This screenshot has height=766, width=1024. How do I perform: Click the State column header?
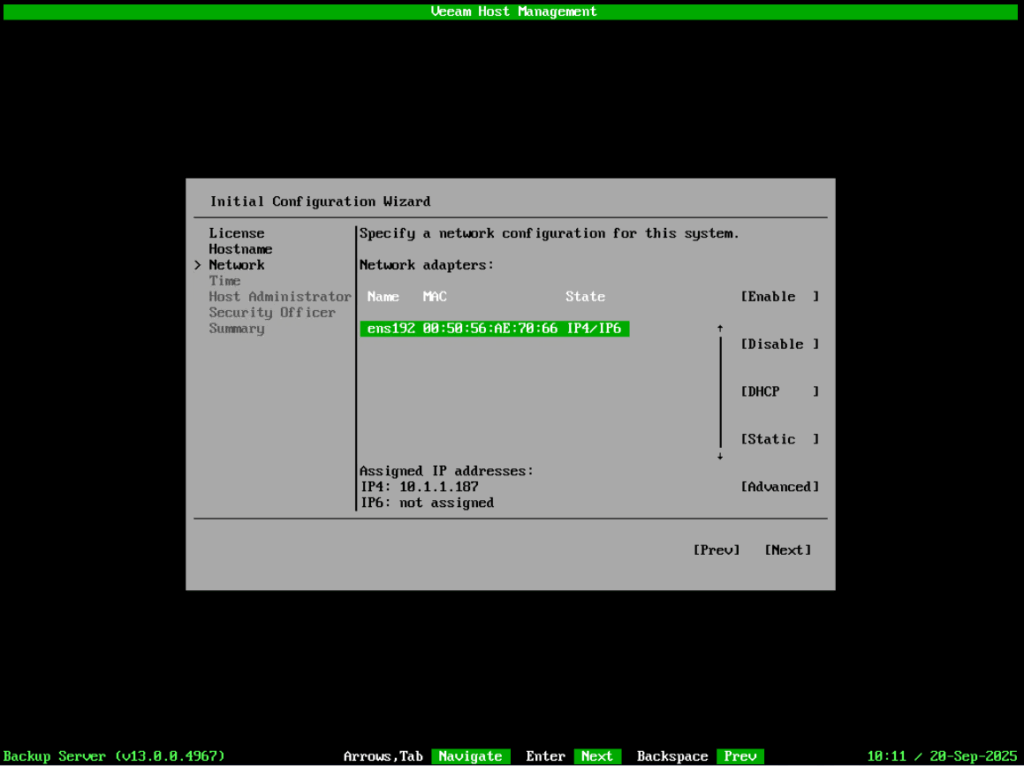tap(585, 297)
